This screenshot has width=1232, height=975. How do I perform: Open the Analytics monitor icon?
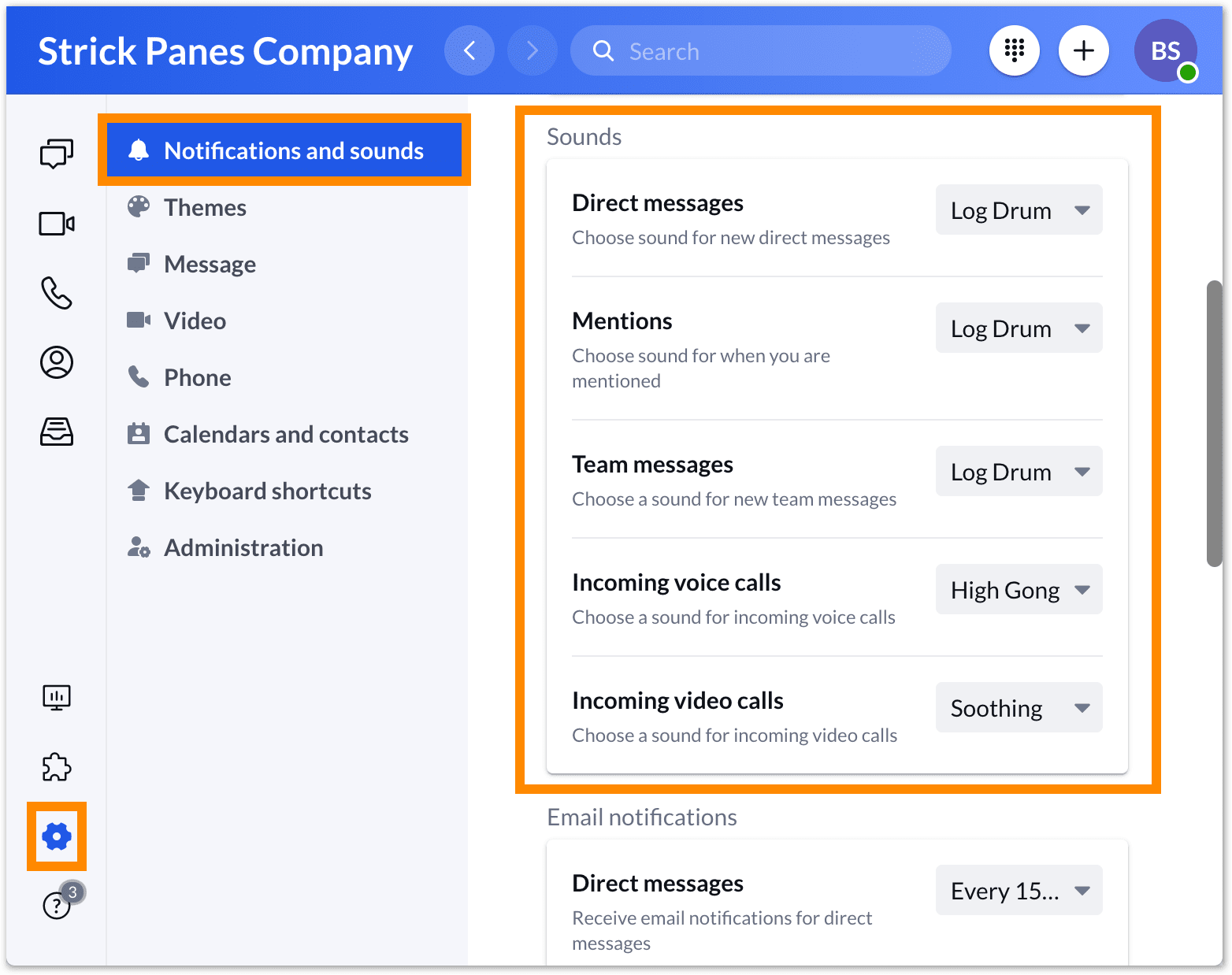click(x=56, y=697)
